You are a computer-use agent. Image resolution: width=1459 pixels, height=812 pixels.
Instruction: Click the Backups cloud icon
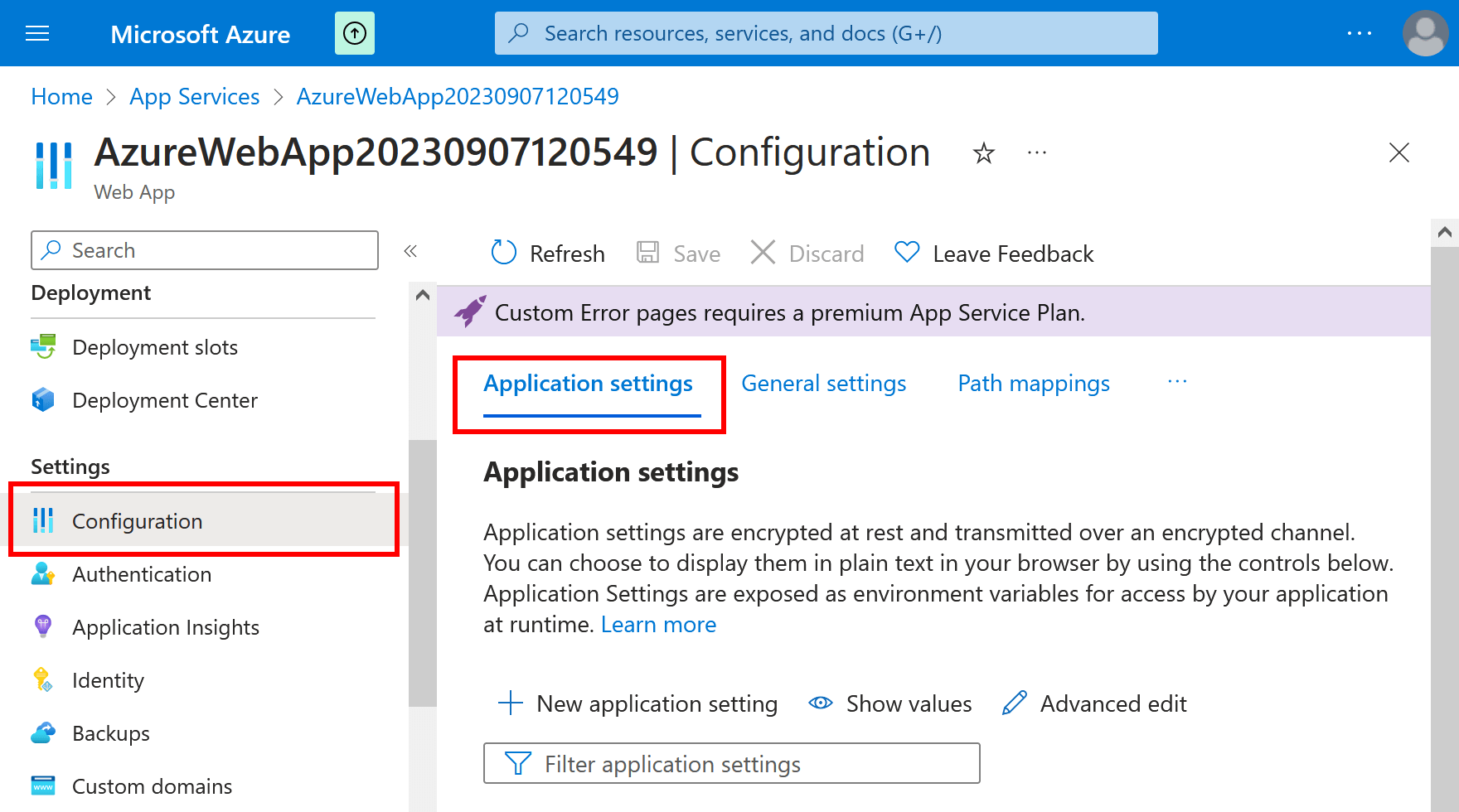43,732
